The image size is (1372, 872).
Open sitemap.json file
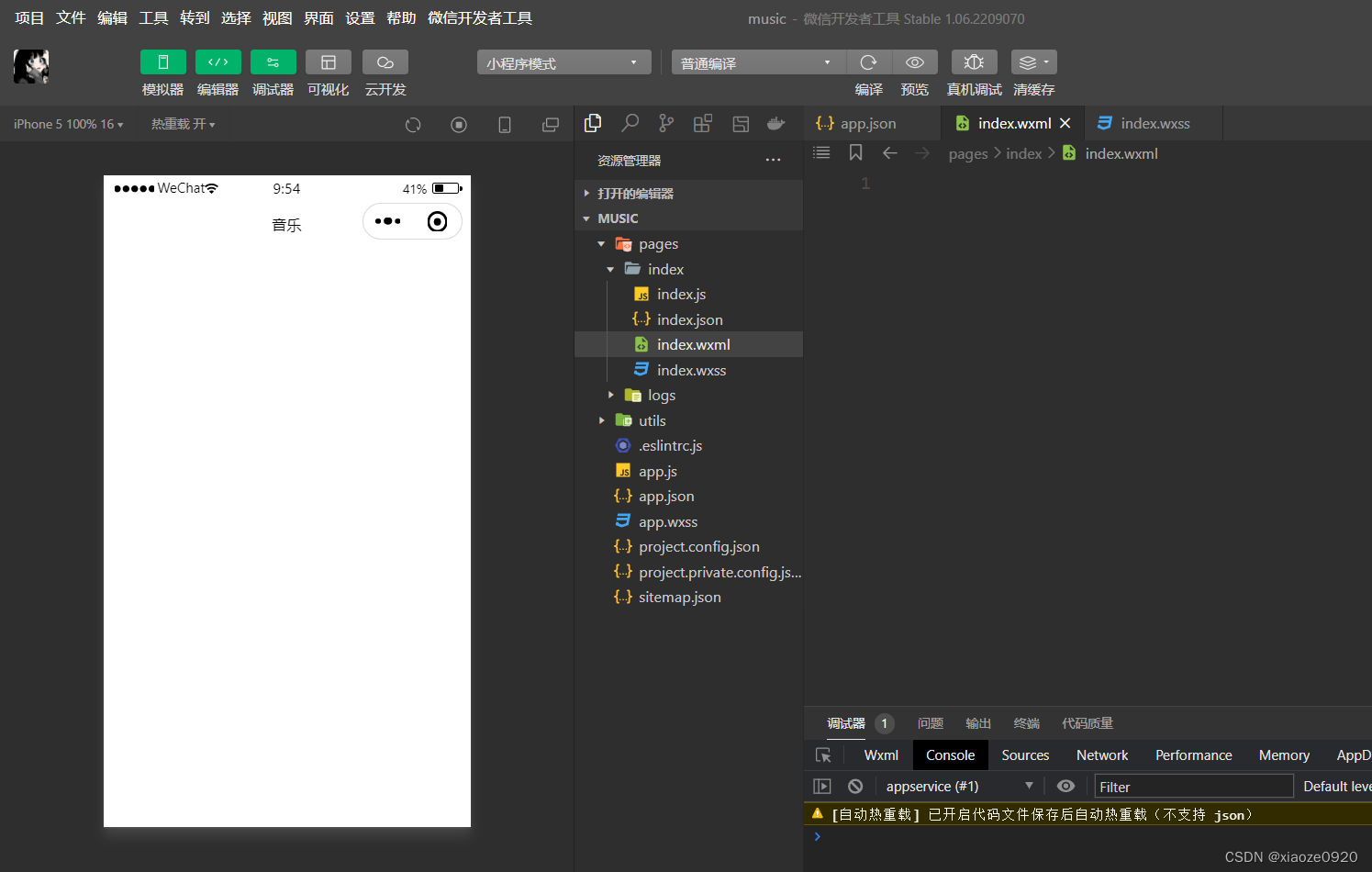tap(688, 598)
